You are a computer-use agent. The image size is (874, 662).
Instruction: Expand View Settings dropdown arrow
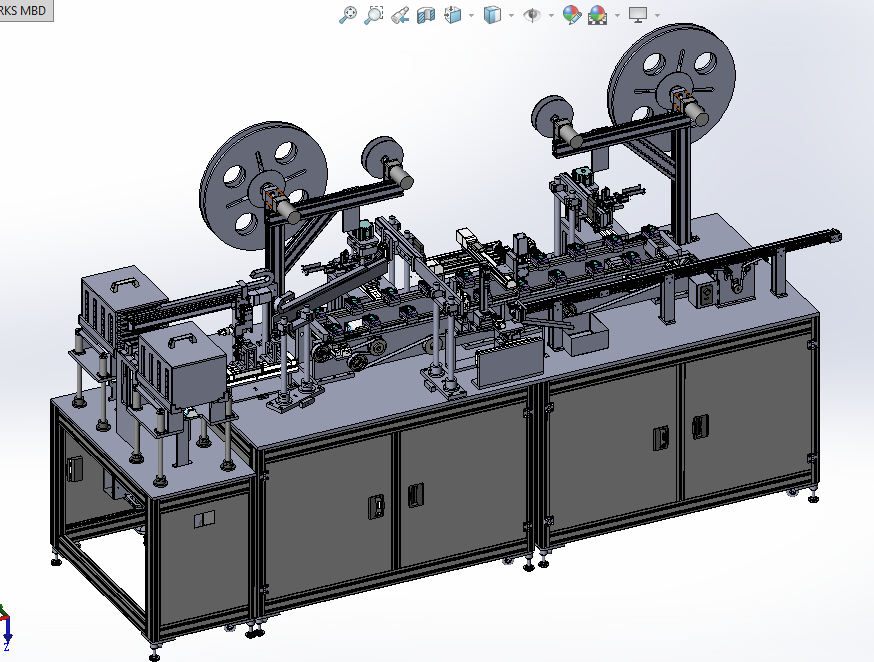[x=657, y=16]
